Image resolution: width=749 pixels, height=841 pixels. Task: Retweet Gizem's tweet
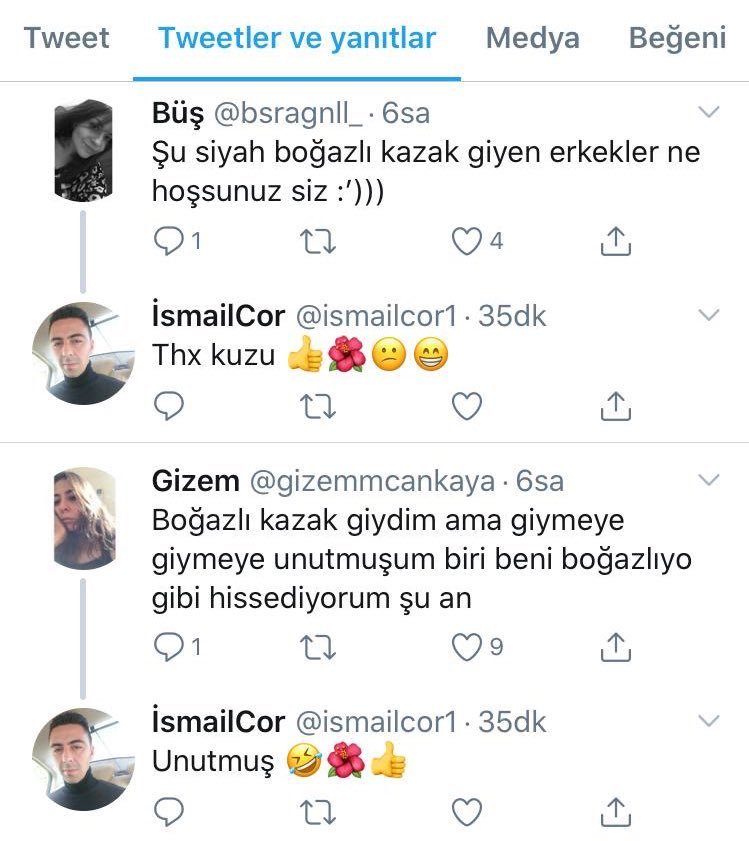click(318, 647)
